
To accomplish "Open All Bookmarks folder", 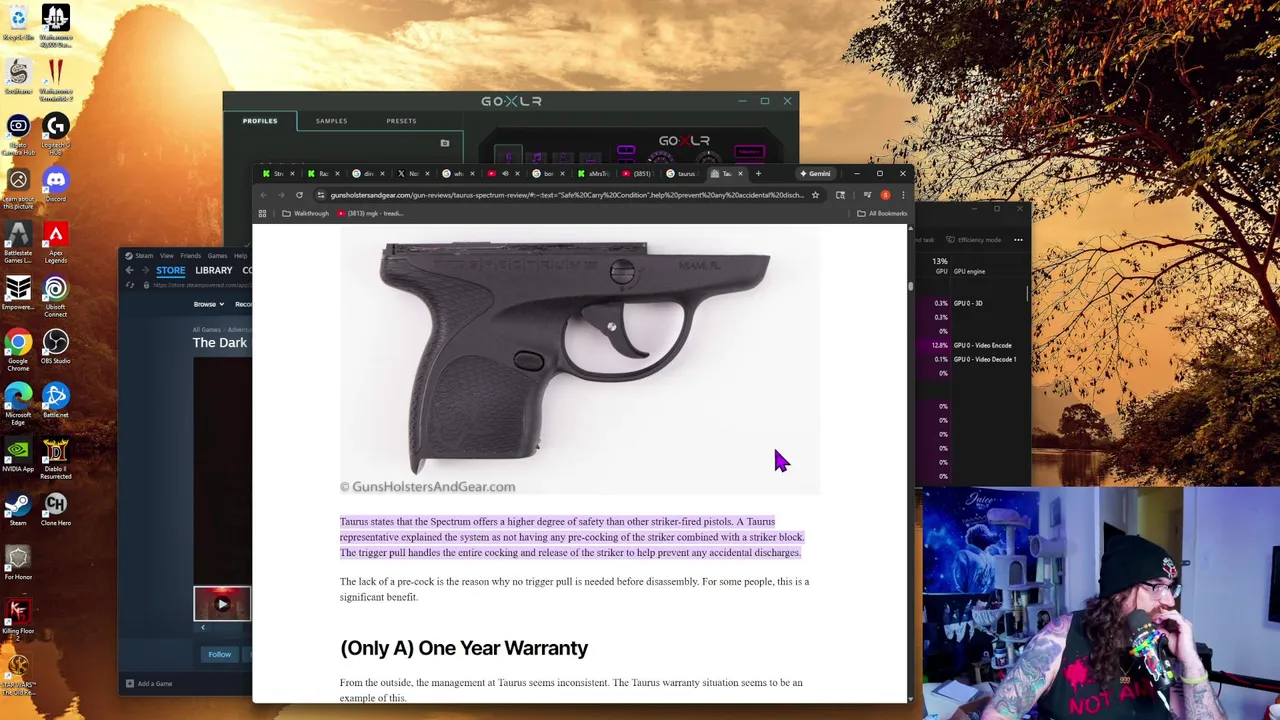I will (882, 213).
